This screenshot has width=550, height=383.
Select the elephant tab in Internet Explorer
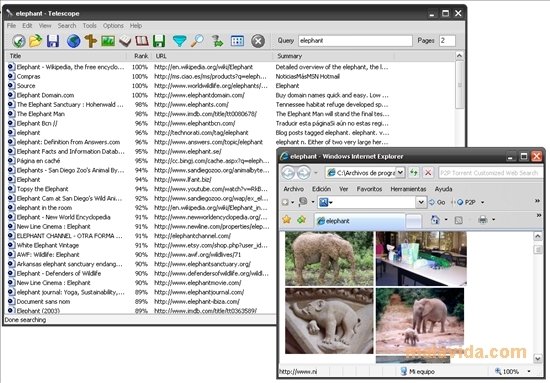pos(359,221)
